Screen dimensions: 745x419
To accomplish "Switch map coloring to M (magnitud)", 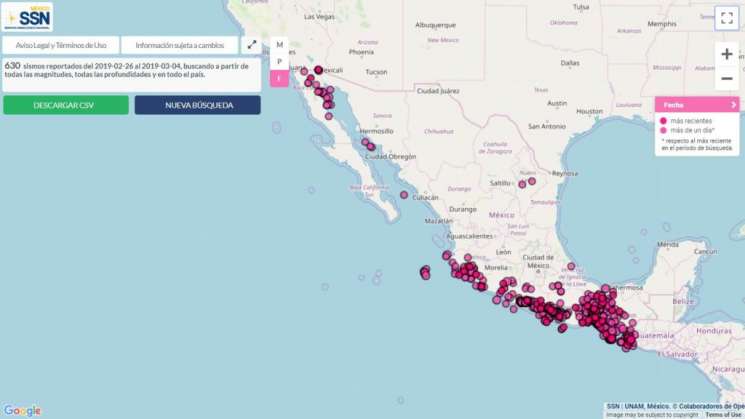I will (x=279, y=44).
